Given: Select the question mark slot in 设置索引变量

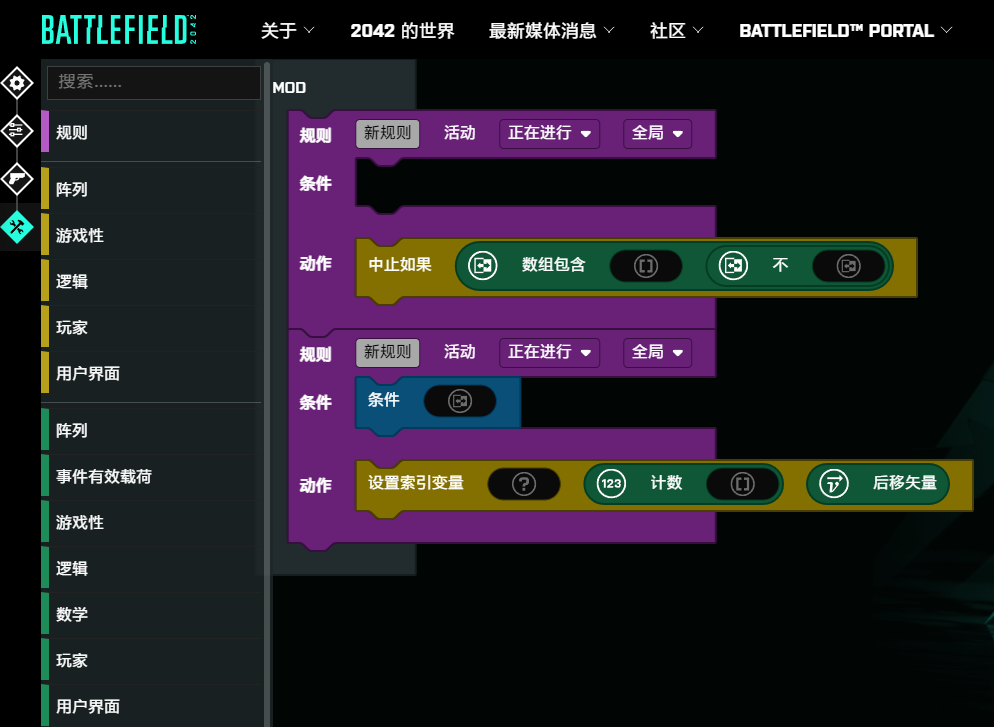Looking at the screenshot, I should 524,484.
